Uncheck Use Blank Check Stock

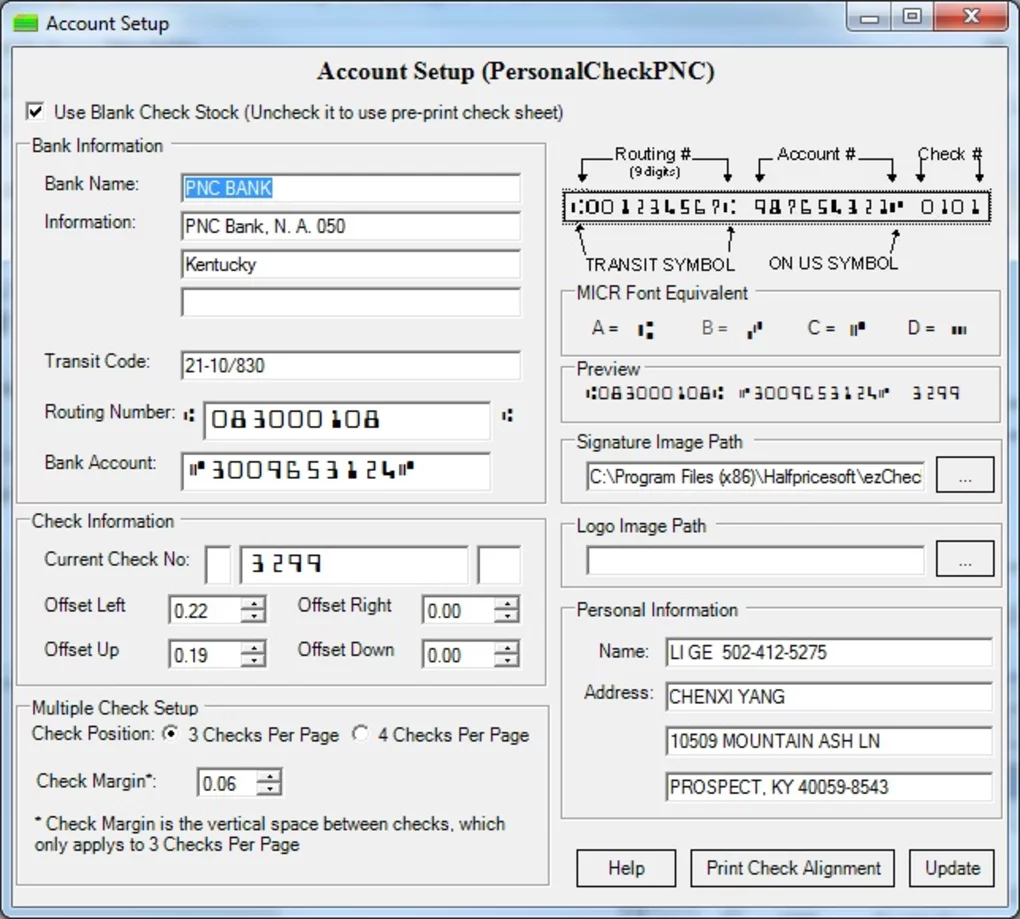tap(35, 112)
